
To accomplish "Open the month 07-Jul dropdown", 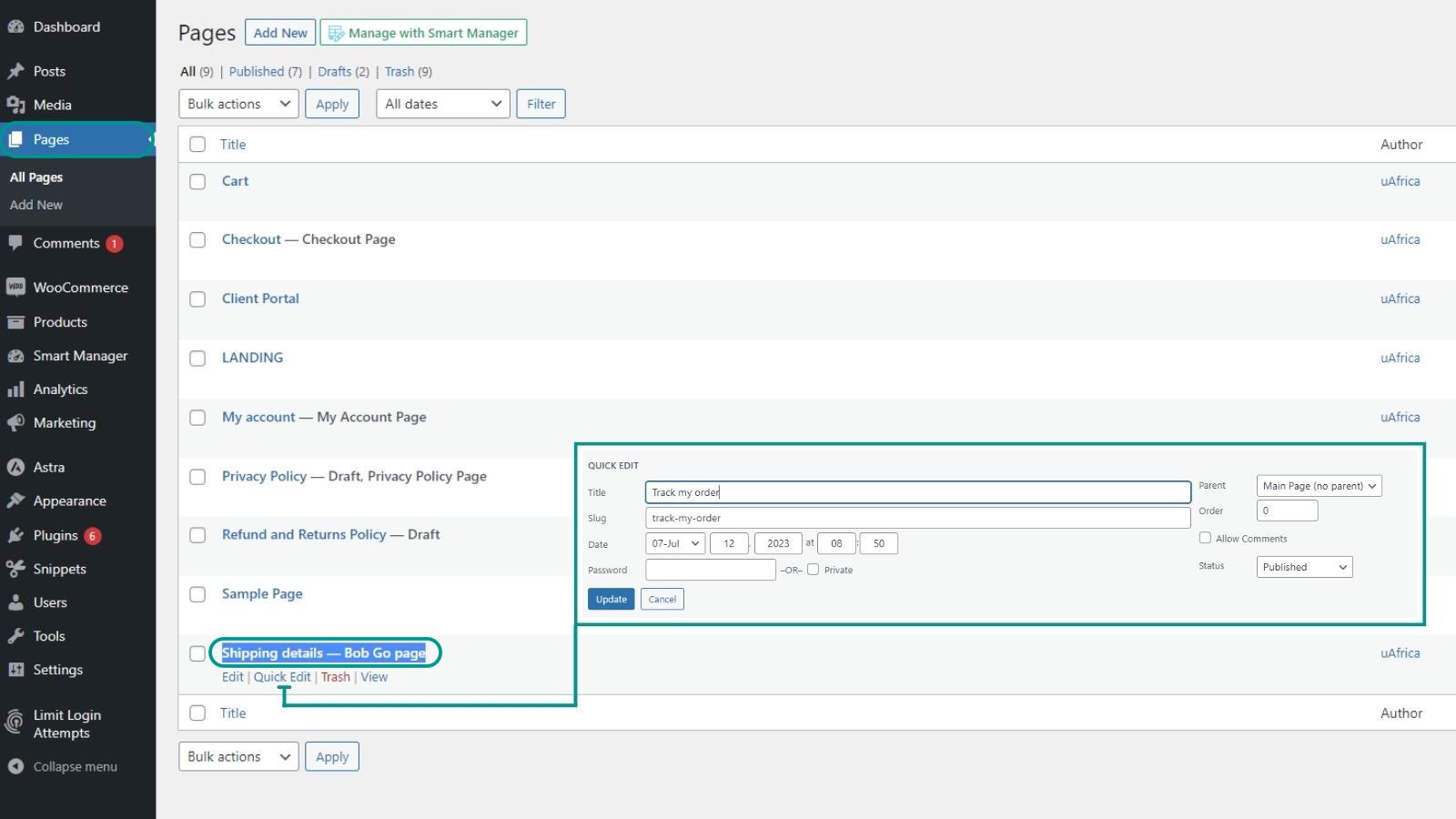I will click(x=675, y=543).
